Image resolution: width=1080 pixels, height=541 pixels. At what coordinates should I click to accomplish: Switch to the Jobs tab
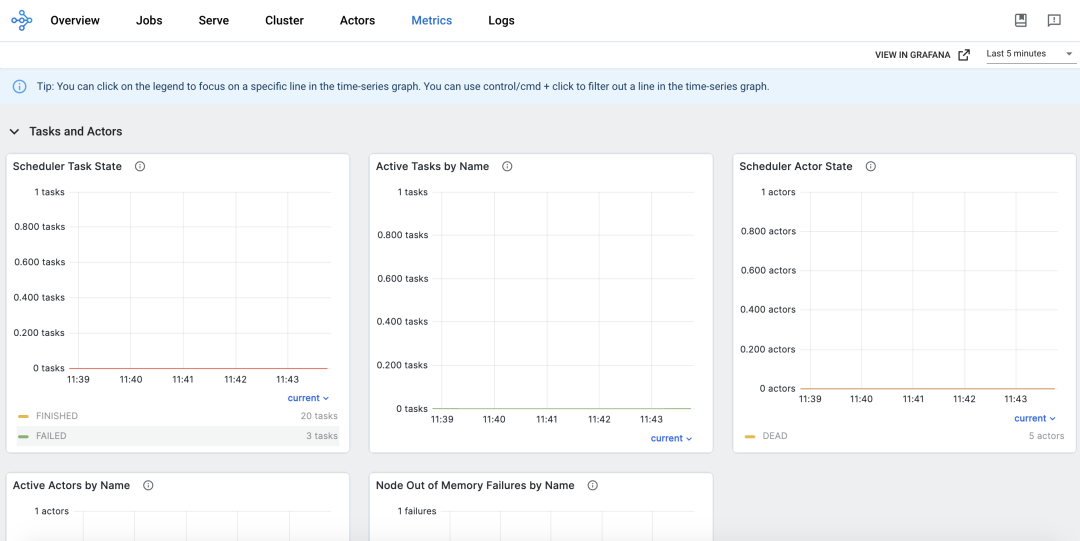(149, 21)
